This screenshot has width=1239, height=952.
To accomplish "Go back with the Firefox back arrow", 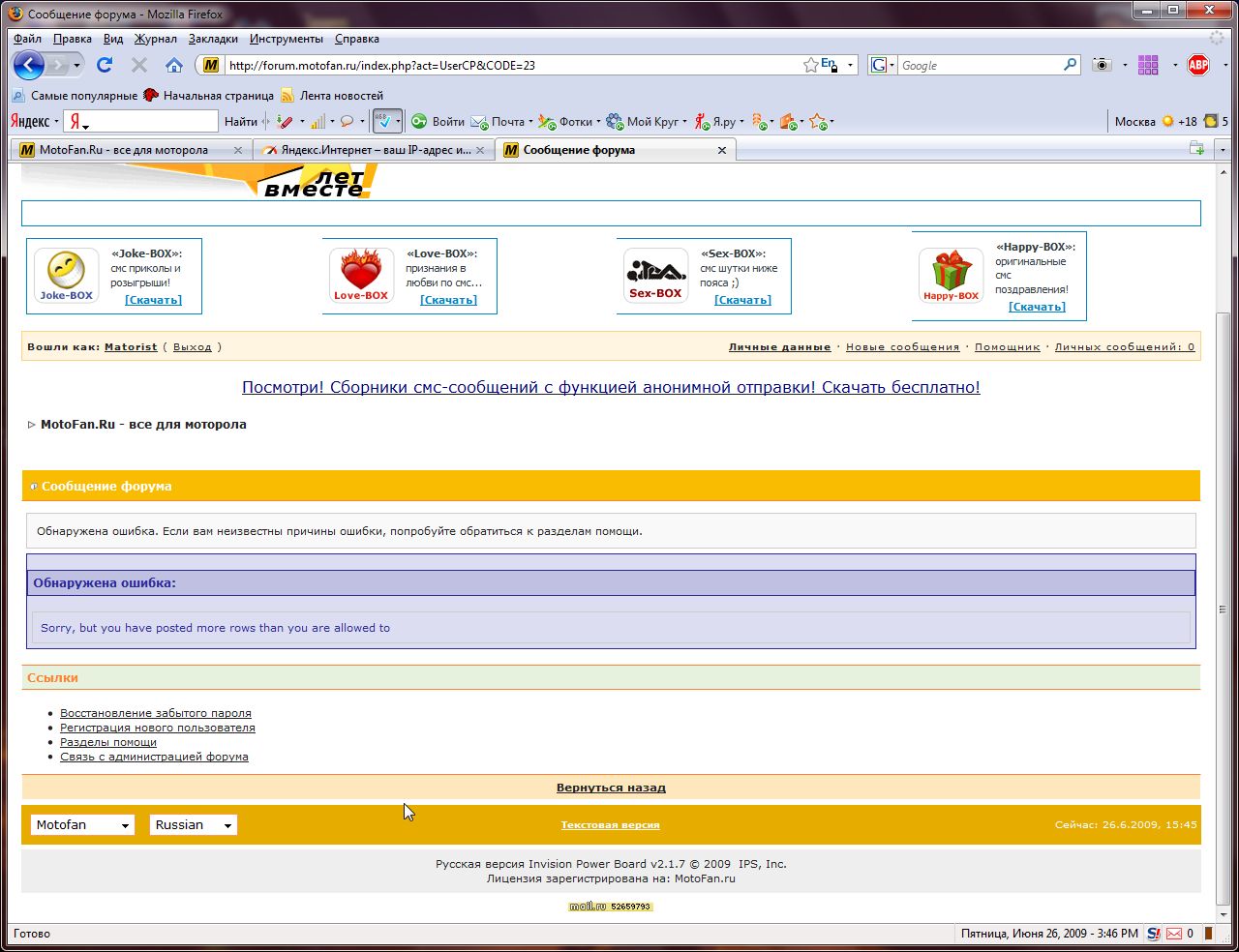I will [29, 65].
